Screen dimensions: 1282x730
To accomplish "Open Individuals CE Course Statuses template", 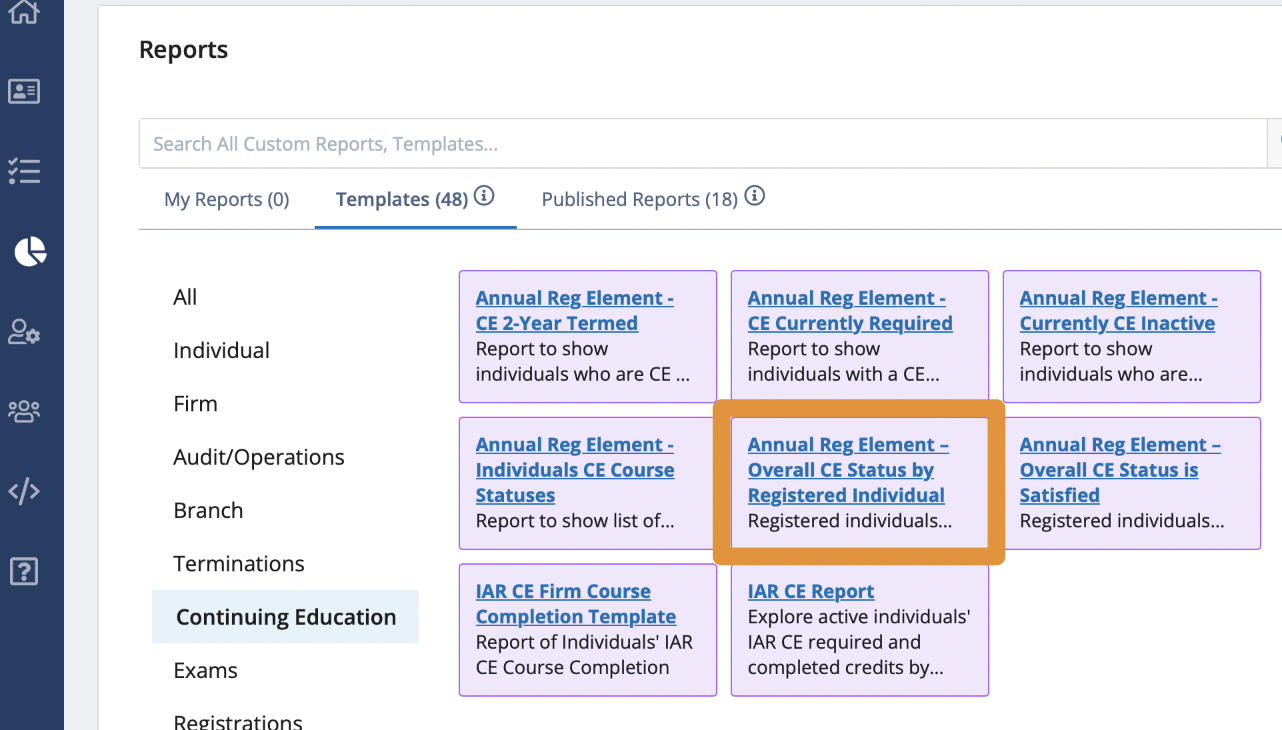I will pos(575,470).
